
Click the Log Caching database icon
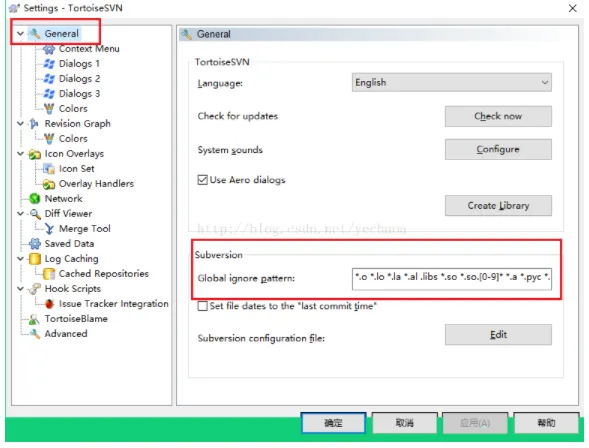tap(35, 259)
